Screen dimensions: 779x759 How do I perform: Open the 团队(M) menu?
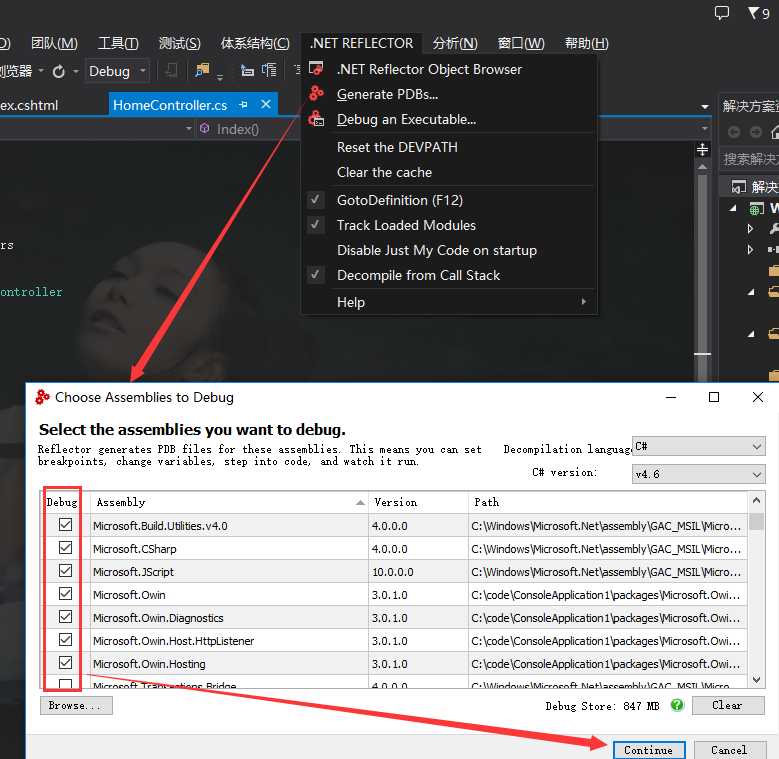pos(54,43)
